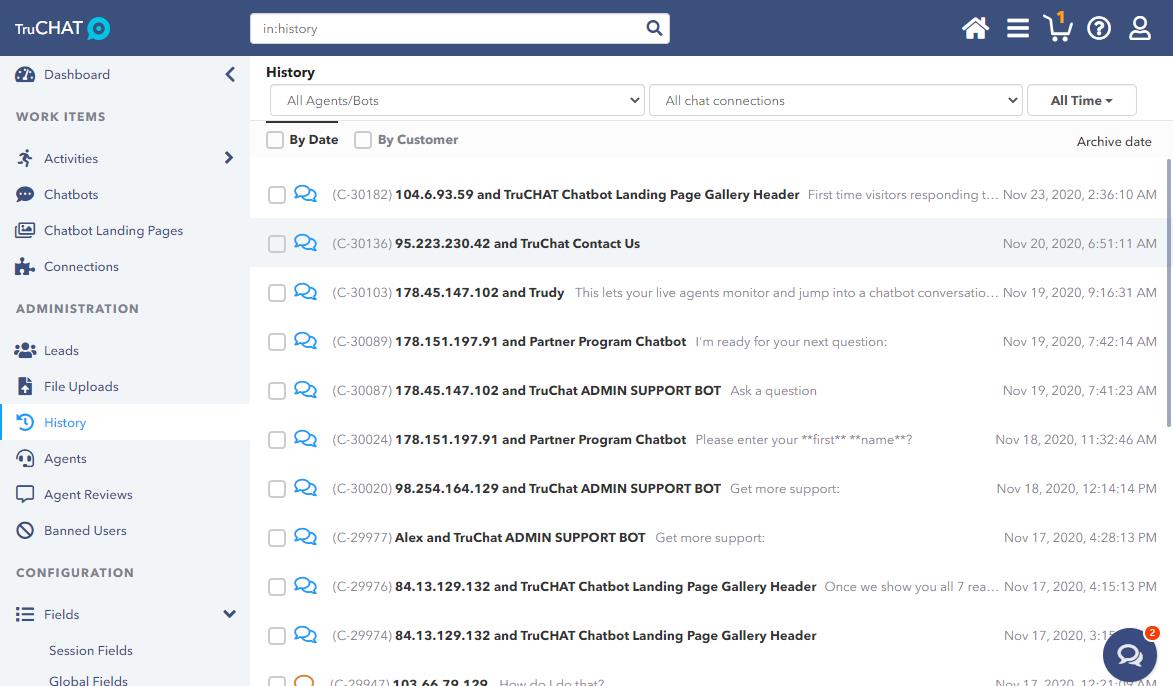
Task: Open Dashboard in the sidebar
Action: click(x=77, y=75)
